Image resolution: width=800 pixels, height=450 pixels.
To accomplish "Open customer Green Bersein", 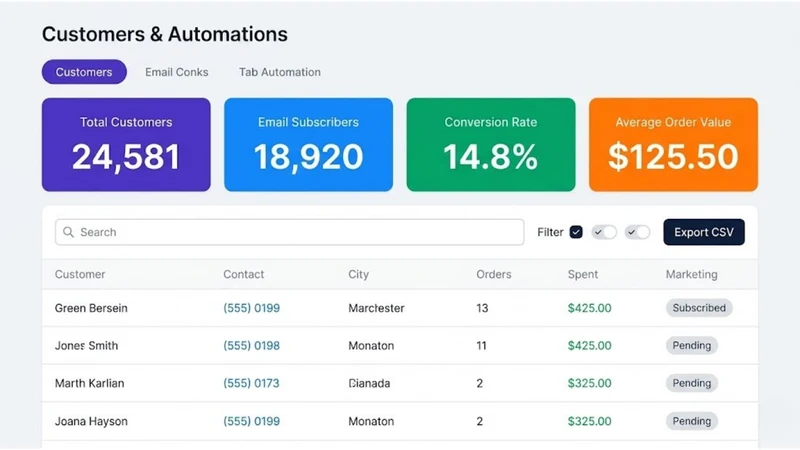I will pyautogui.click(x=91, y=308).
